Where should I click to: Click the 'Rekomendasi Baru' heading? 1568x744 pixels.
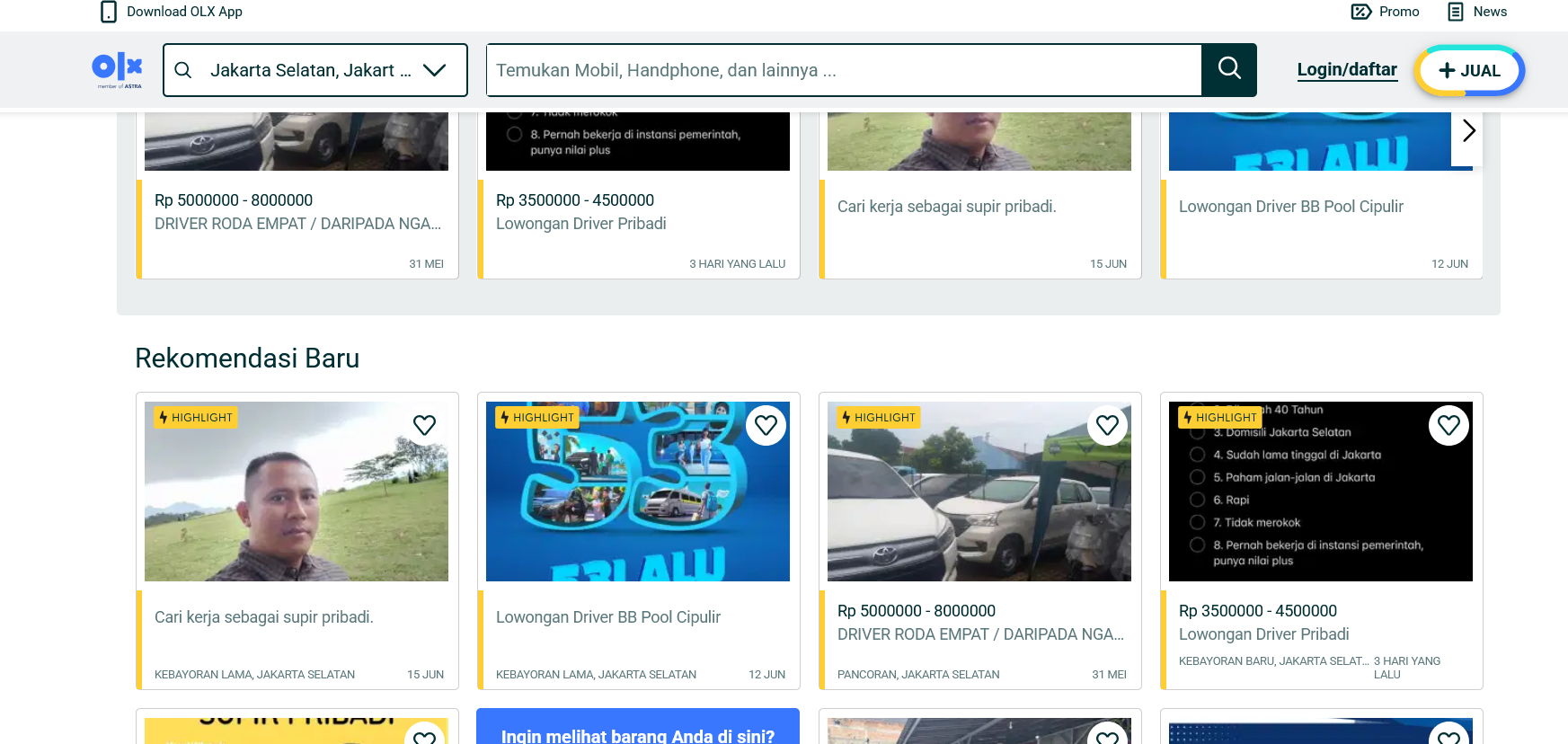[247, 359]
